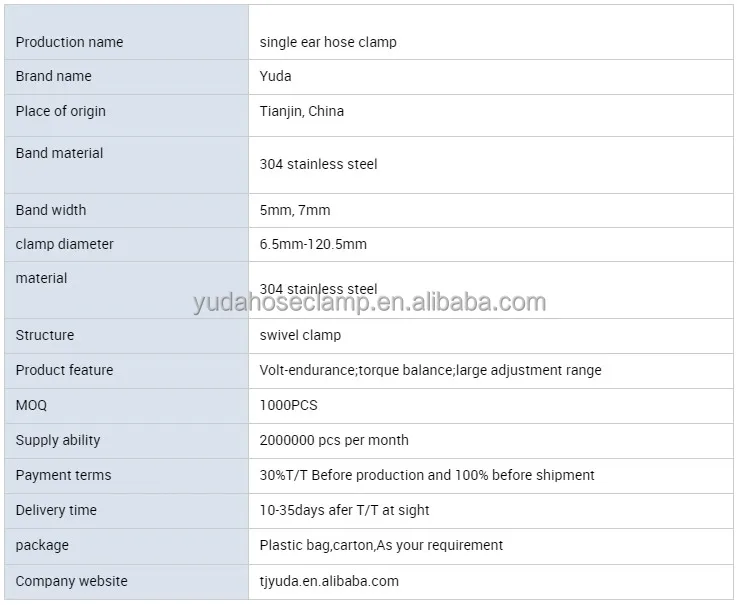Select the brand value "Yuda"

pyautogui.click(x=276, y=76)
